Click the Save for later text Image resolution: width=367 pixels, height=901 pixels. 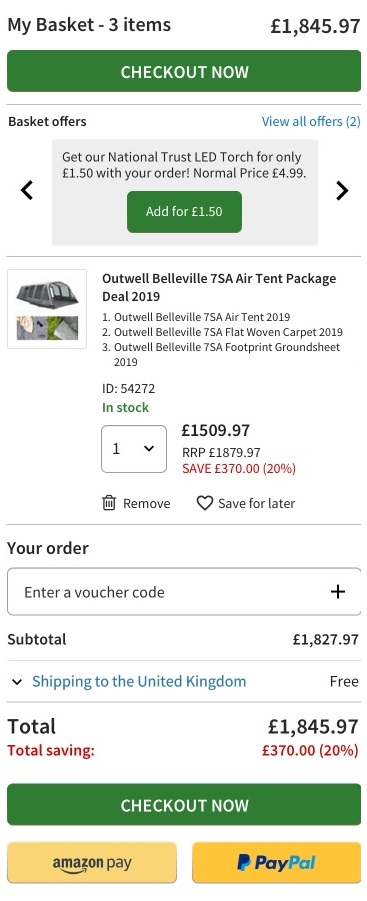click(256, 503)
